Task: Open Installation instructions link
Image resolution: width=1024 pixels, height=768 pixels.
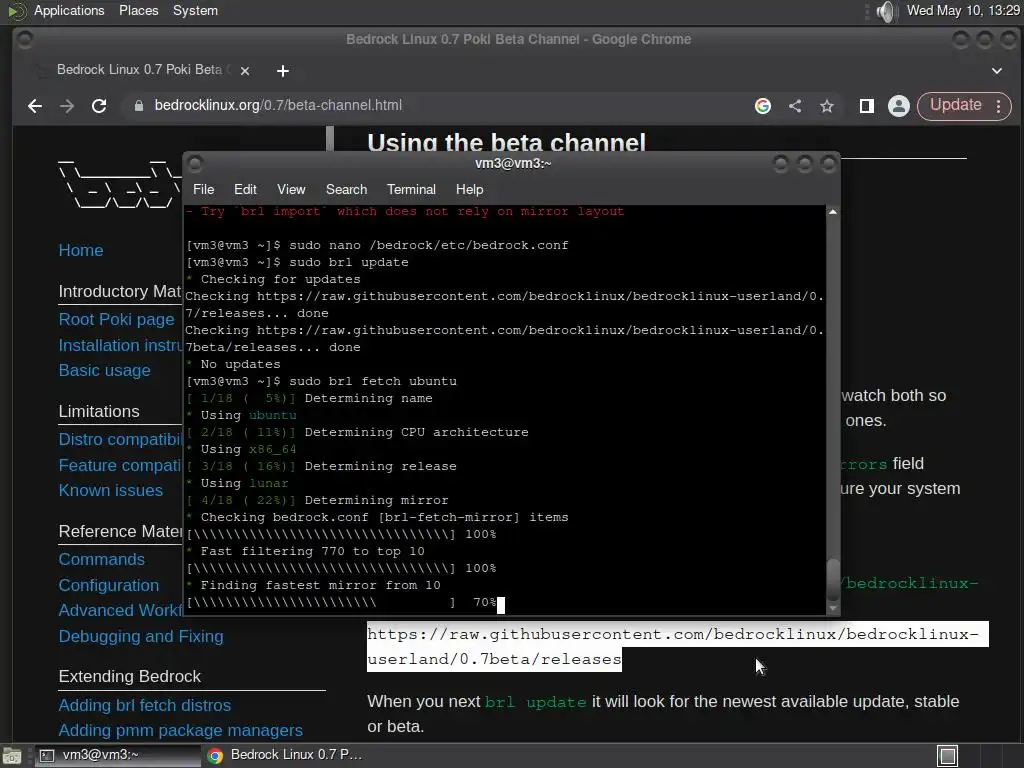Action: [120, 345]
